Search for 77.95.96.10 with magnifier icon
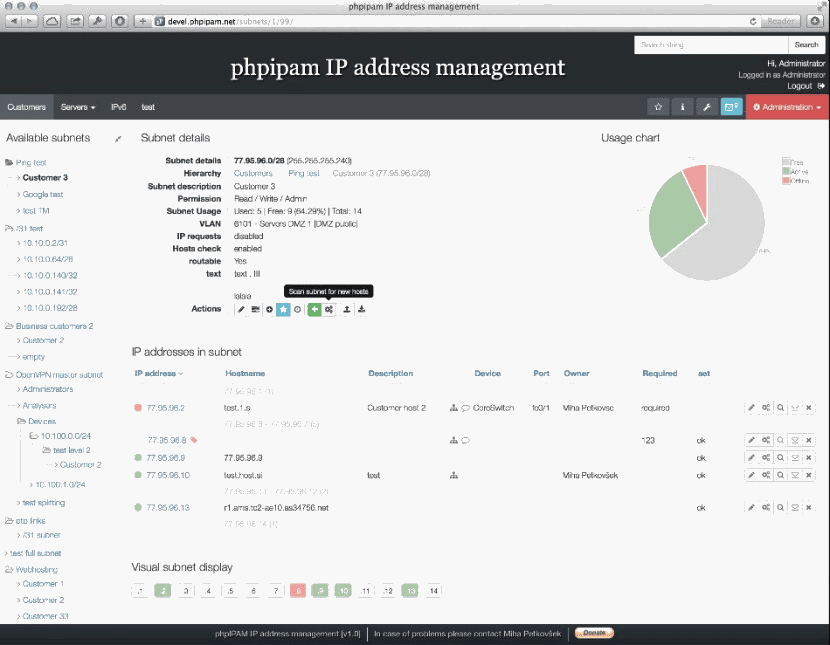The width and height of the screenshot is (830, 645). pos(780,475)
